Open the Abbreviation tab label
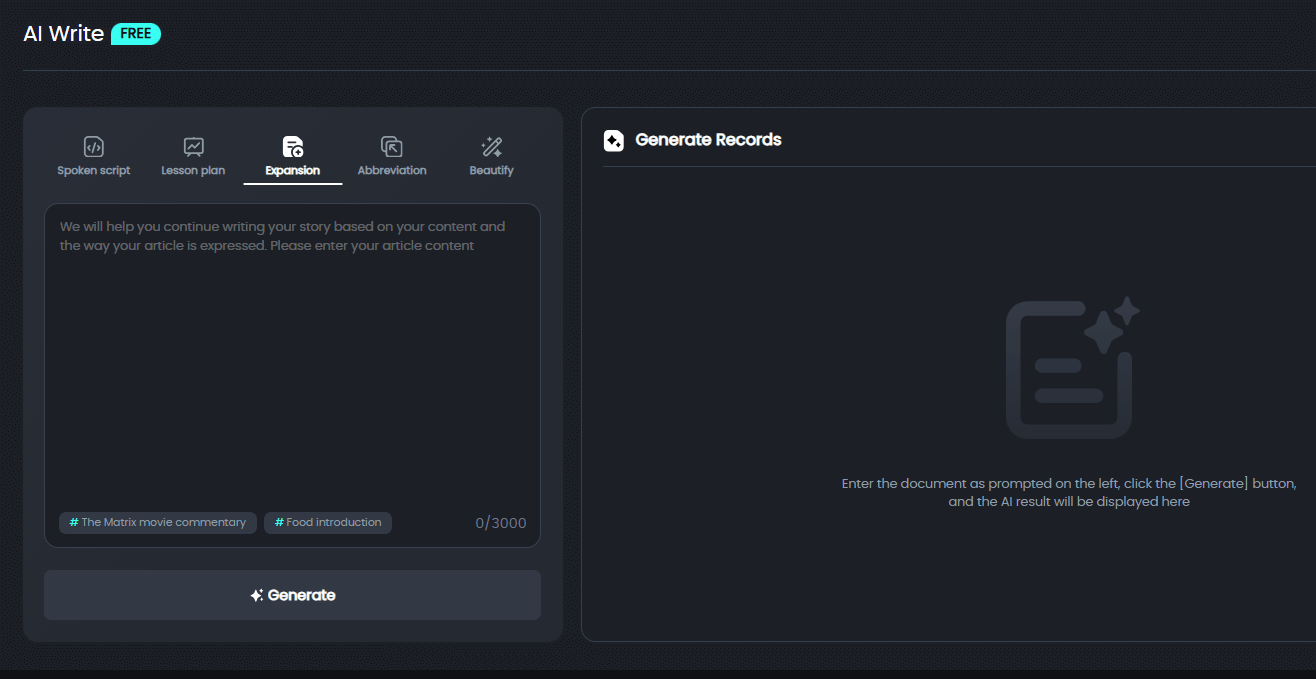This screenshot has width=1316, height=679. [x=392, y=171]
